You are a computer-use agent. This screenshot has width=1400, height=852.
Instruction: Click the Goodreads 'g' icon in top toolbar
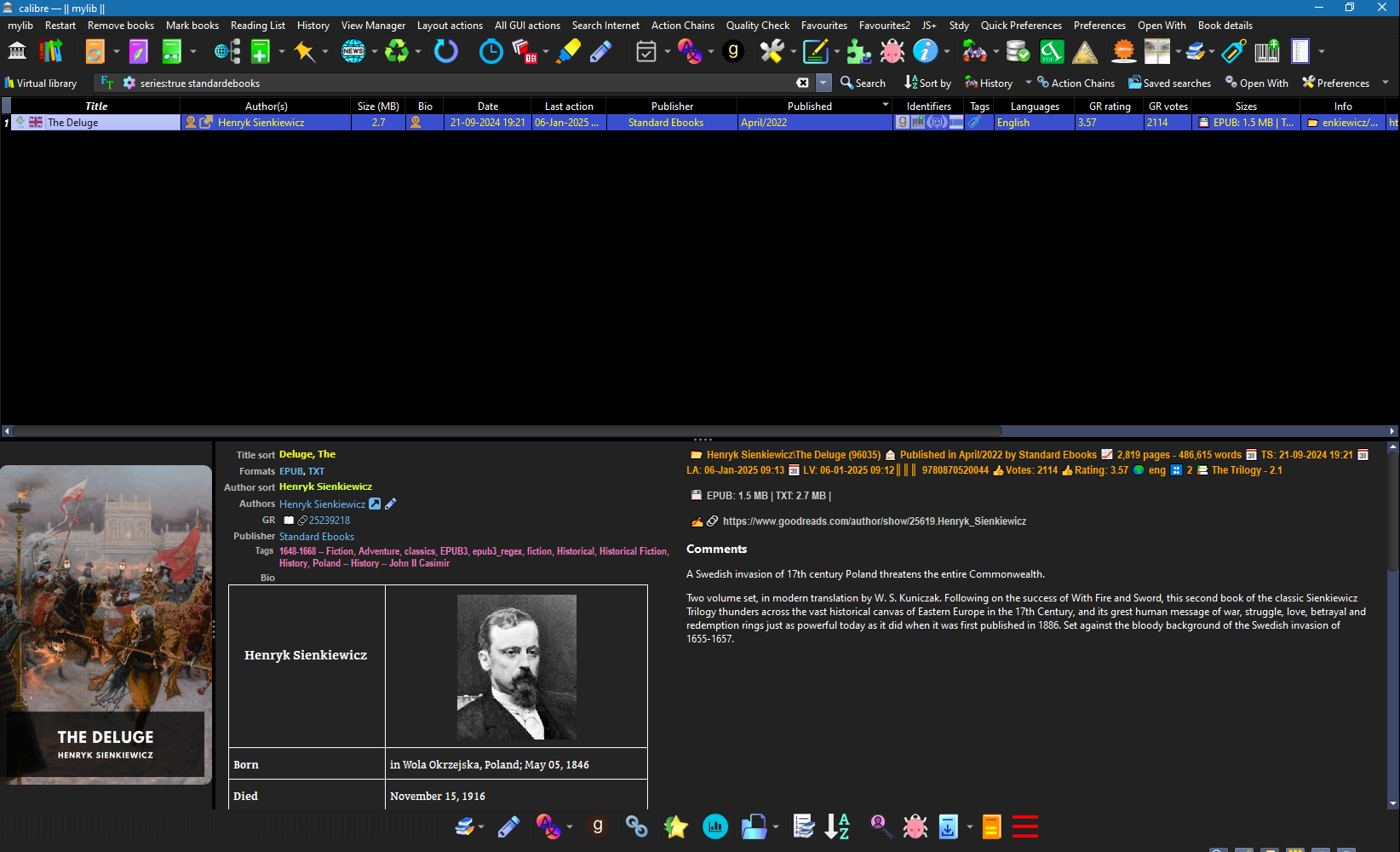733,52
